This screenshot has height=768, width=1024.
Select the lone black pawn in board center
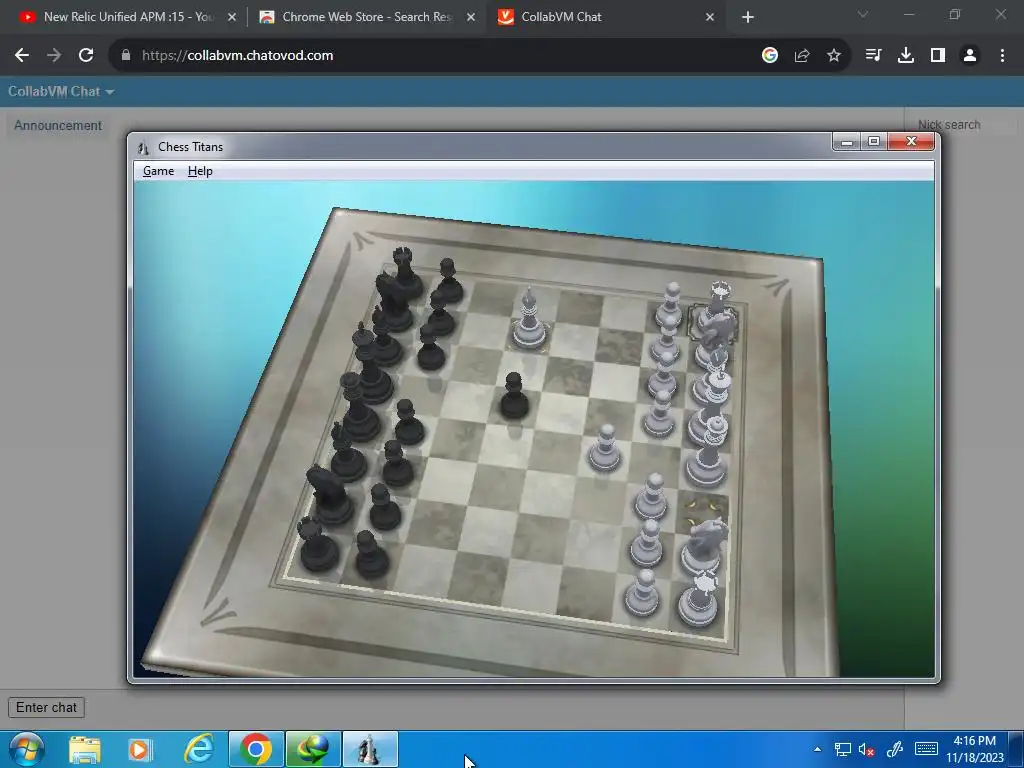coord(514,397)
